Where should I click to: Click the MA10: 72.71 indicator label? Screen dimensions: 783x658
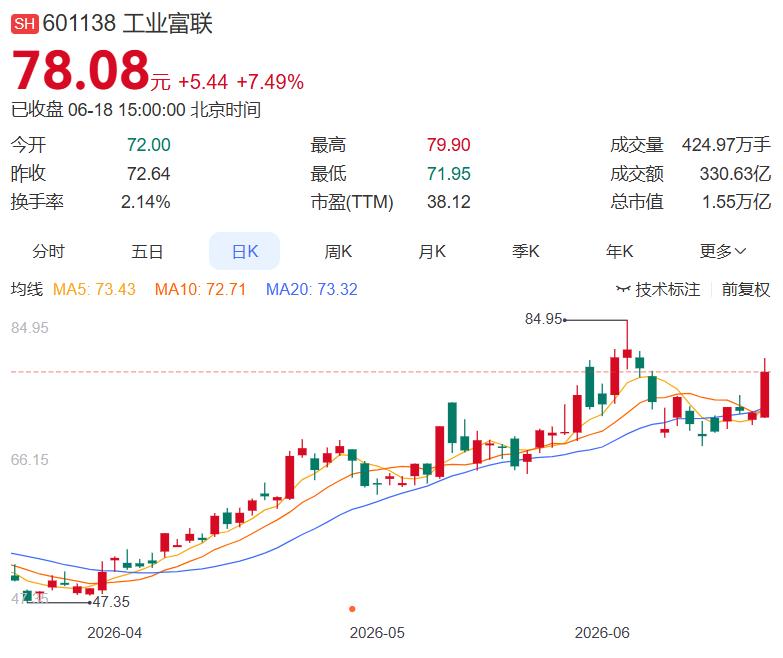tap(200, 289)
